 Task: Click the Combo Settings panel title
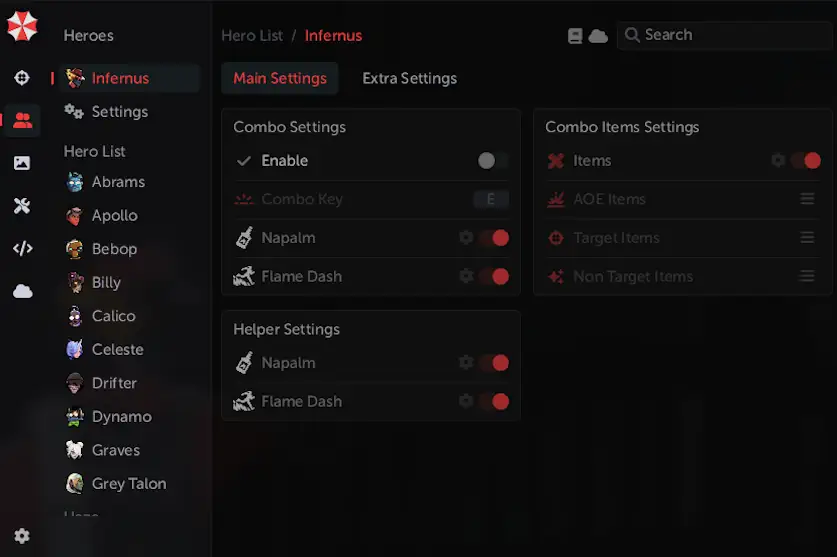pyautogui.click(x=289, y=127)
